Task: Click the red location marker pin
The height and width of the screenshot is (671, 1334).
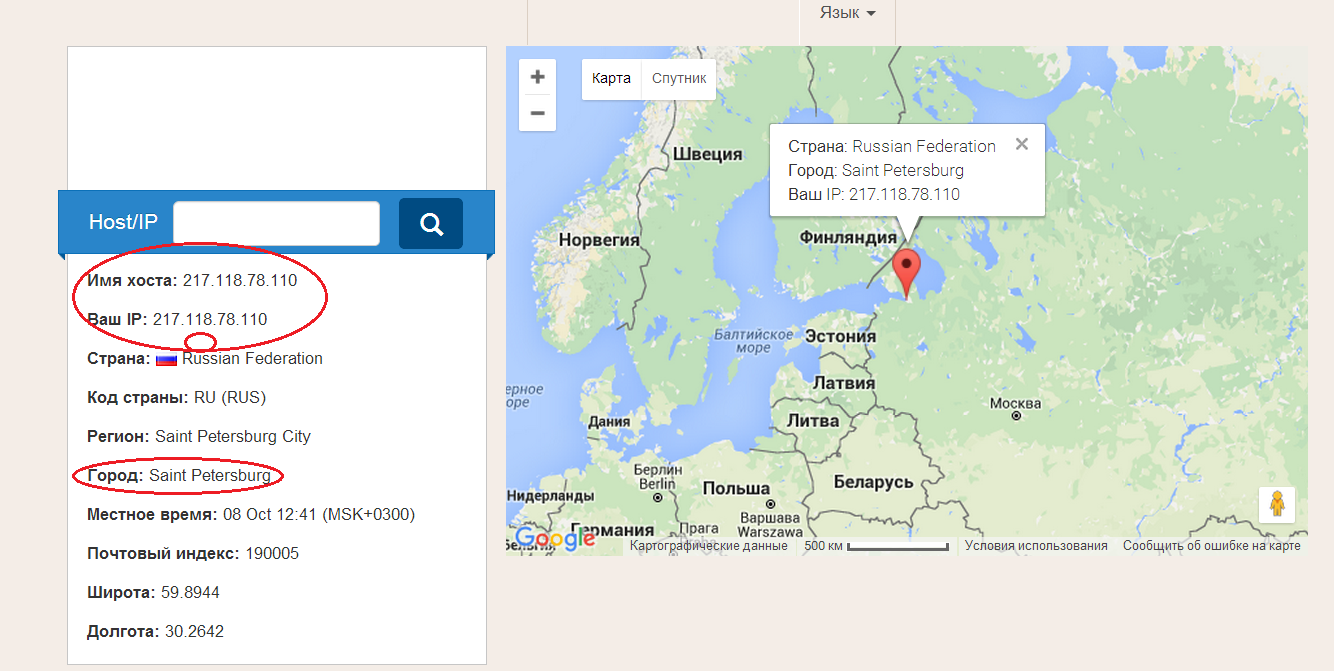Action: [906, 269]
